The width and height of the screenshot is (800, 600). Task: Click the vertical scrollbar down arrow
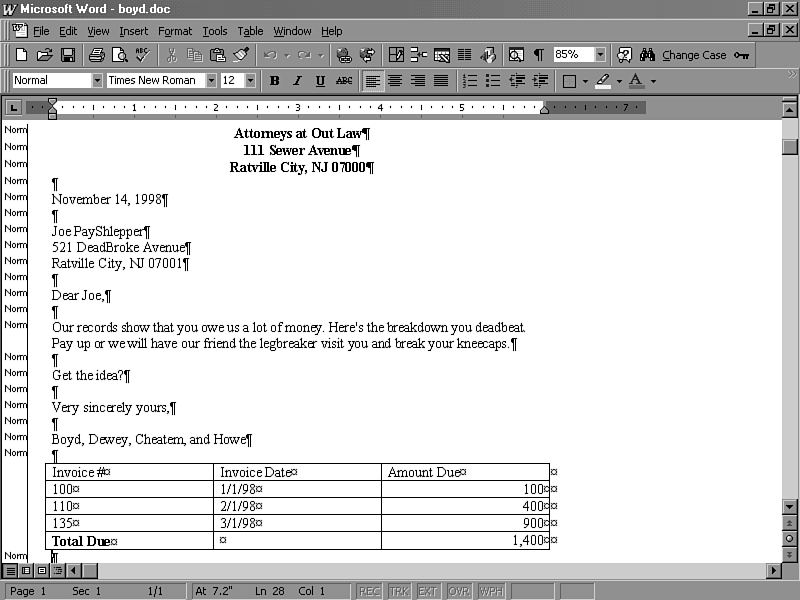click(x=790, y=507)
